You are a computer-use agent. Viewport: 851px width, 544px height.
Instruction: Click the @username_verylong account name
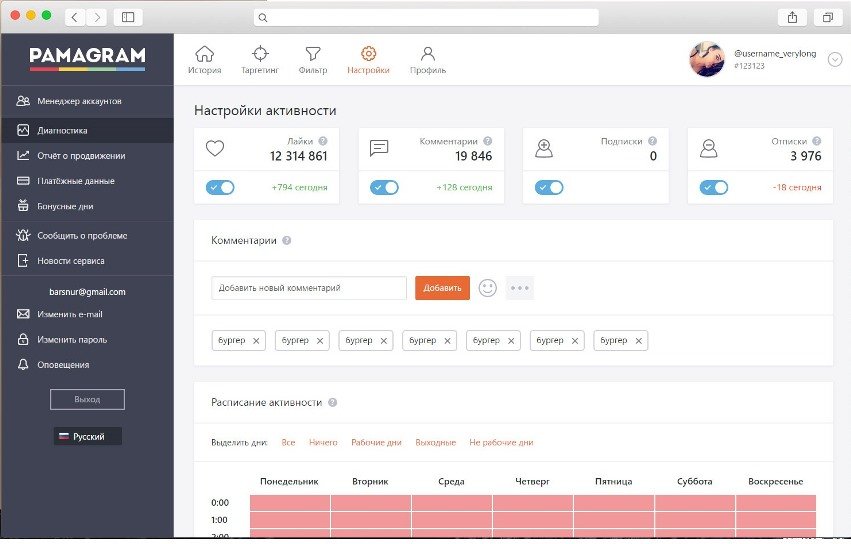click(775, 53)
